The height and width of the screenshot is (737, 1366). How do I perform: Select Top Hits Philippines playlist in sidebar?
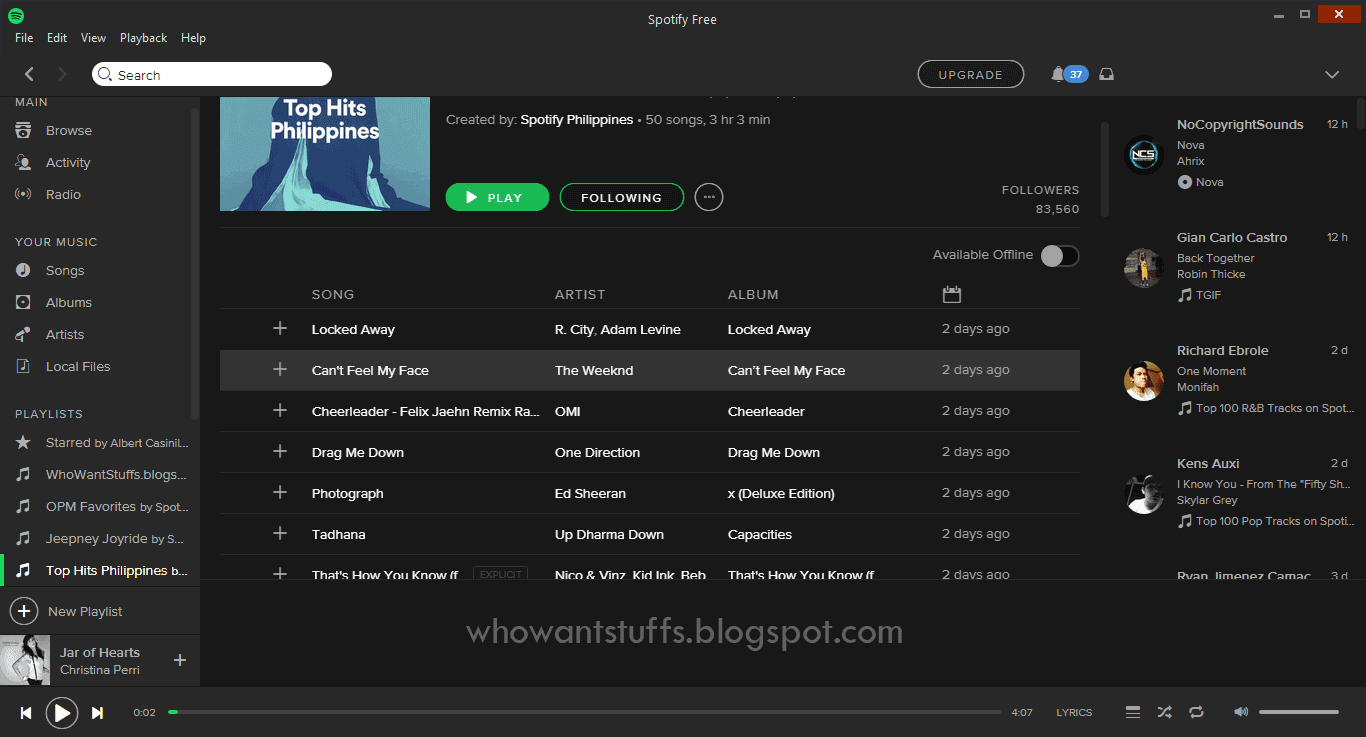click(x=101, y=570)
